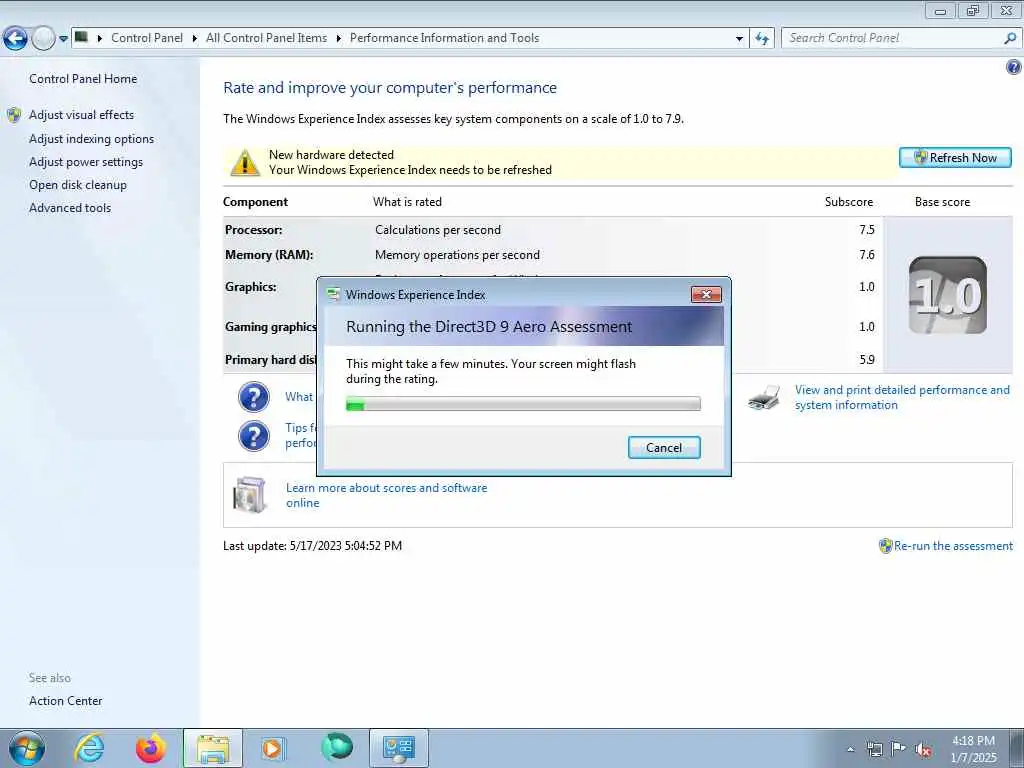Show hidden tray icons arrow
Image resolution: width=1024 pixels, height=768 pixels.
(x=850, y=749)
